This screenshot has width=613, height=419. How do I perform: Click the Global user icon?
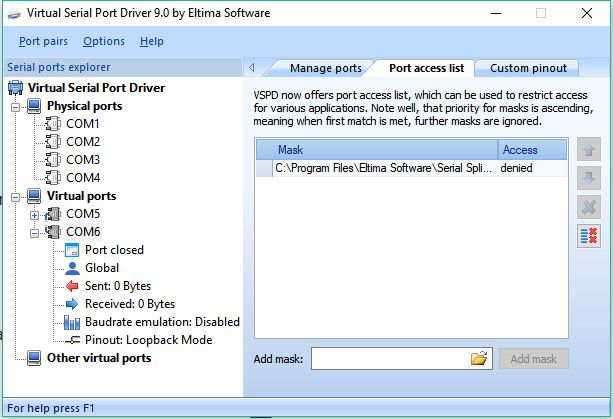[72, 268]
